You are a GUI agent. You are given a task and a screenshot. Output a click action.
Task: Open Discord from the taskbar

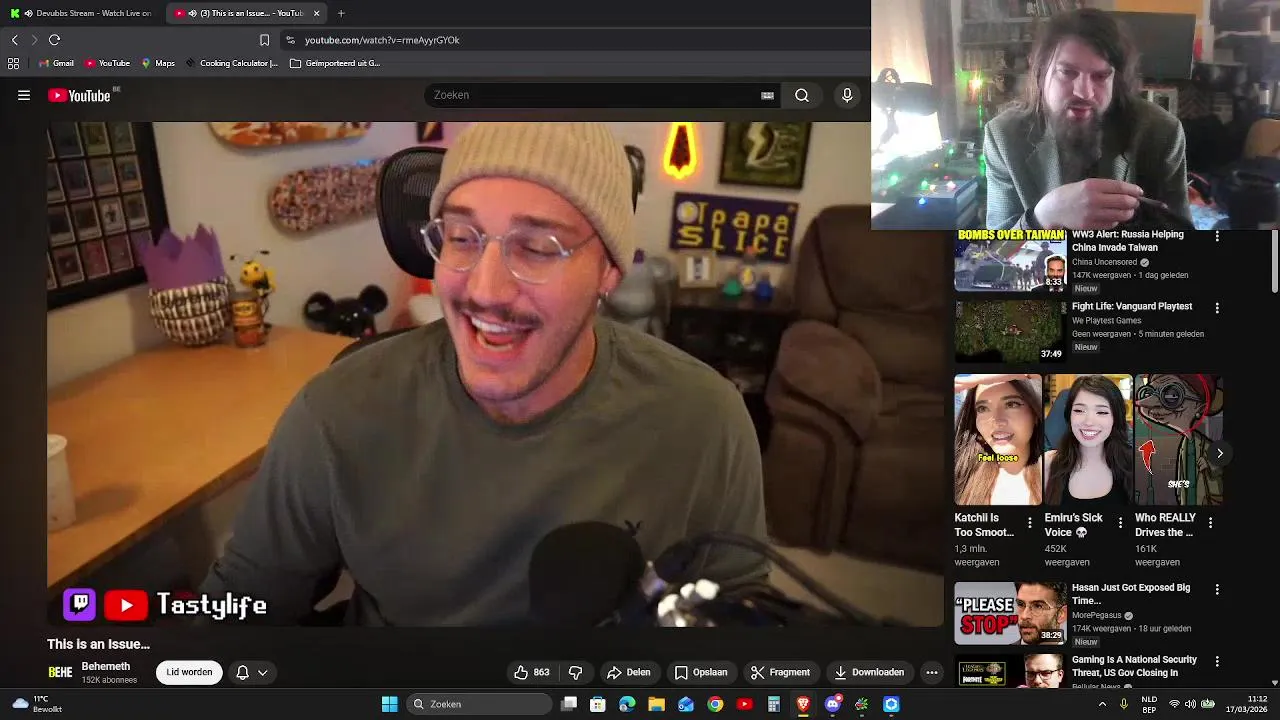coord(832,704)
